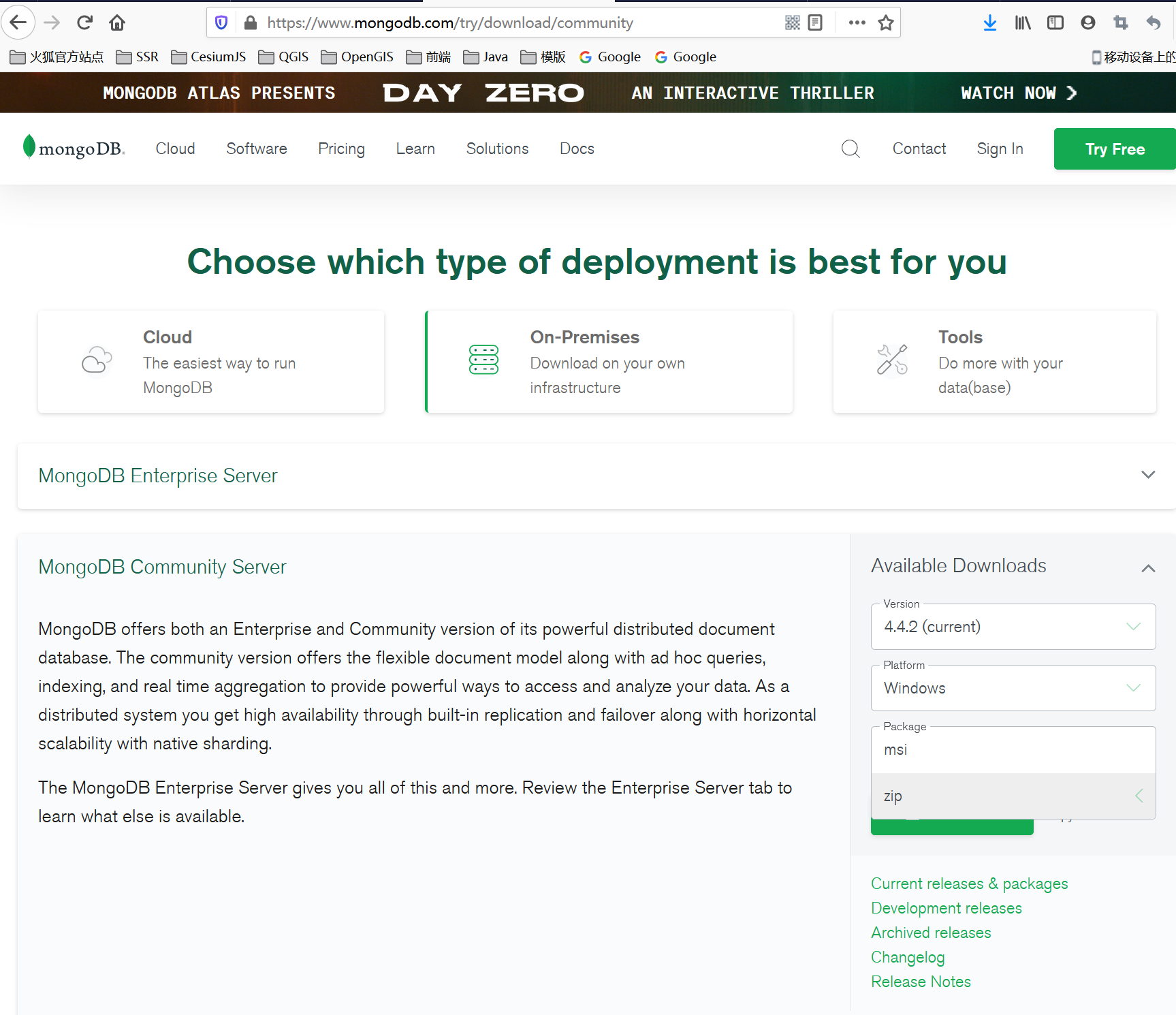Open the Platform Windows dropdown
The height and width of the screenshot is (1015, 1176).
point(1013,688)
